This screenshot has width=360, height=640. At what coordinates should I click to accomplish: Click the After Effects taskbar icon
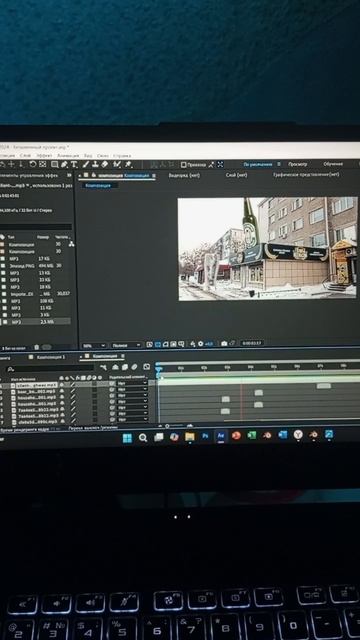tap(221, 436)
